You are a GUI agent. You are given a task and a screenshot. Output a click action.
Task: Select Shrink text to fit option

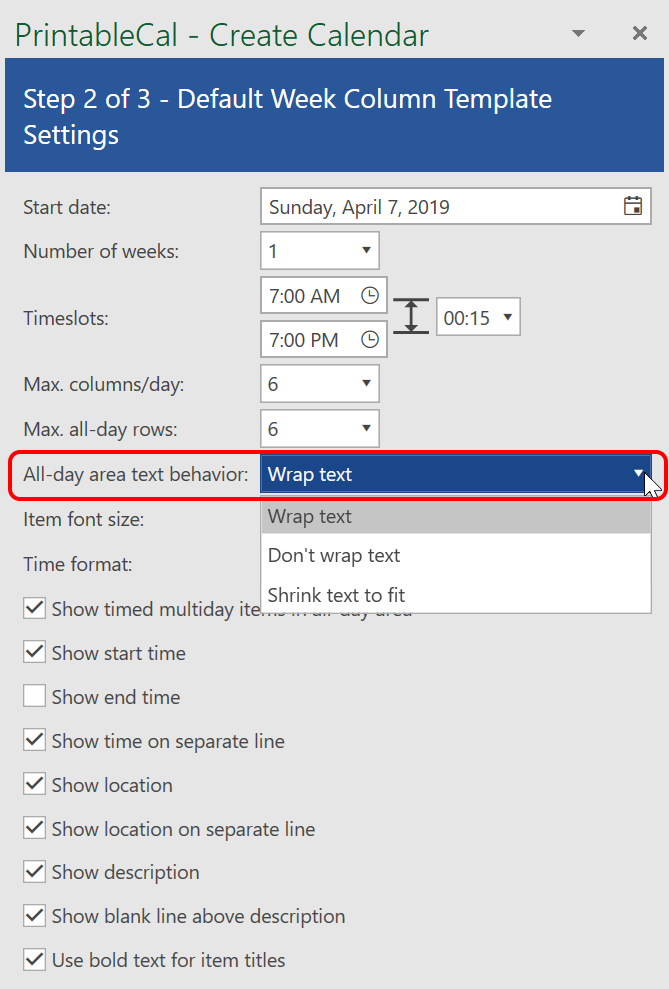[x=336, y=595]
